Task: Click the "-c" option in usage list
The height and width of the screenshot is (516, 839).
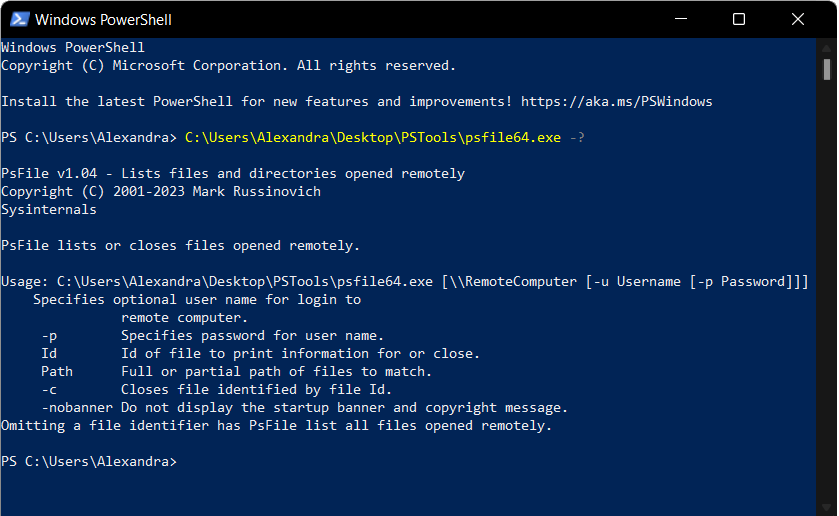Action: pyautogui.click(x=49, y=390)
